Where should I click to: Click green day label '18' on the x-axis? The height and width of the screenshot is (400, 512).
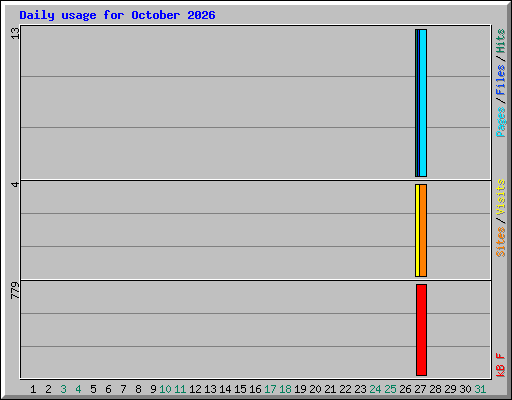click(285, 389)
